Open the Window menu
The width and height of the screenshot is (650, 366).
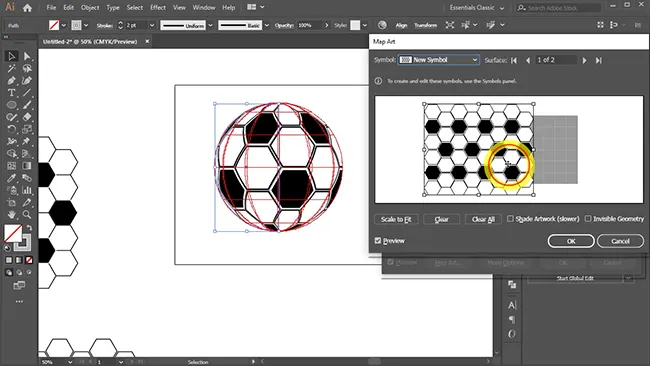tap(204, 7)
